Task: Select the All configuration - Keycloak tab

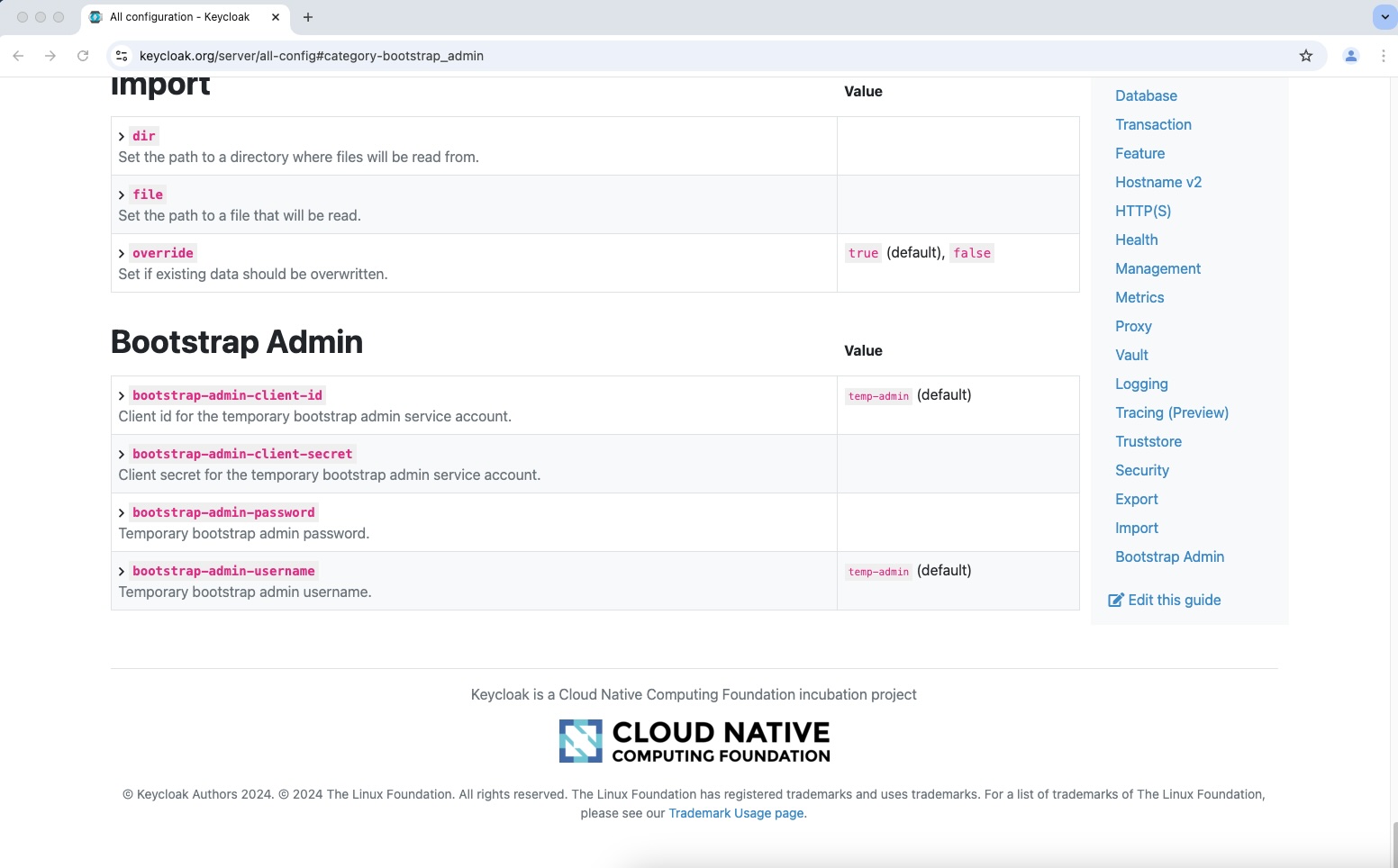Action: pyautogui.click(x=185, y=17)
